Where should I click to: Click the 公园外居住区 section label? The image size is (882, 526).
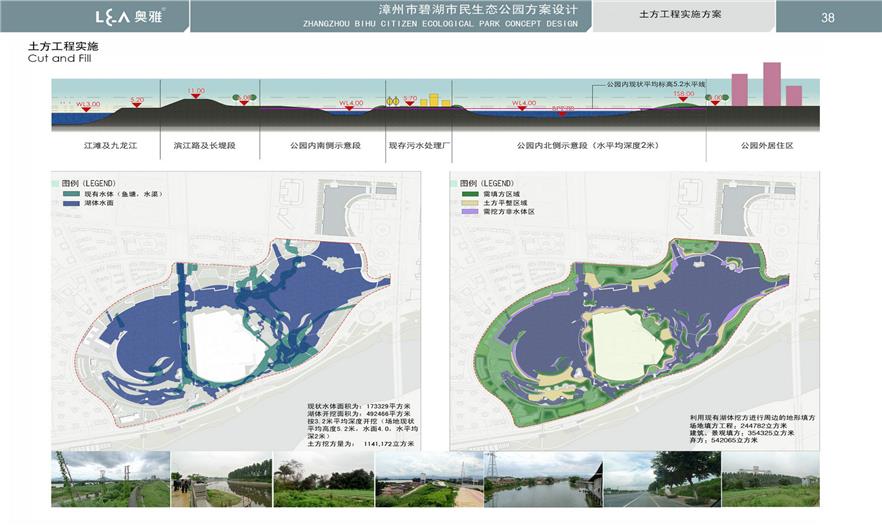[x=767, y=146]
